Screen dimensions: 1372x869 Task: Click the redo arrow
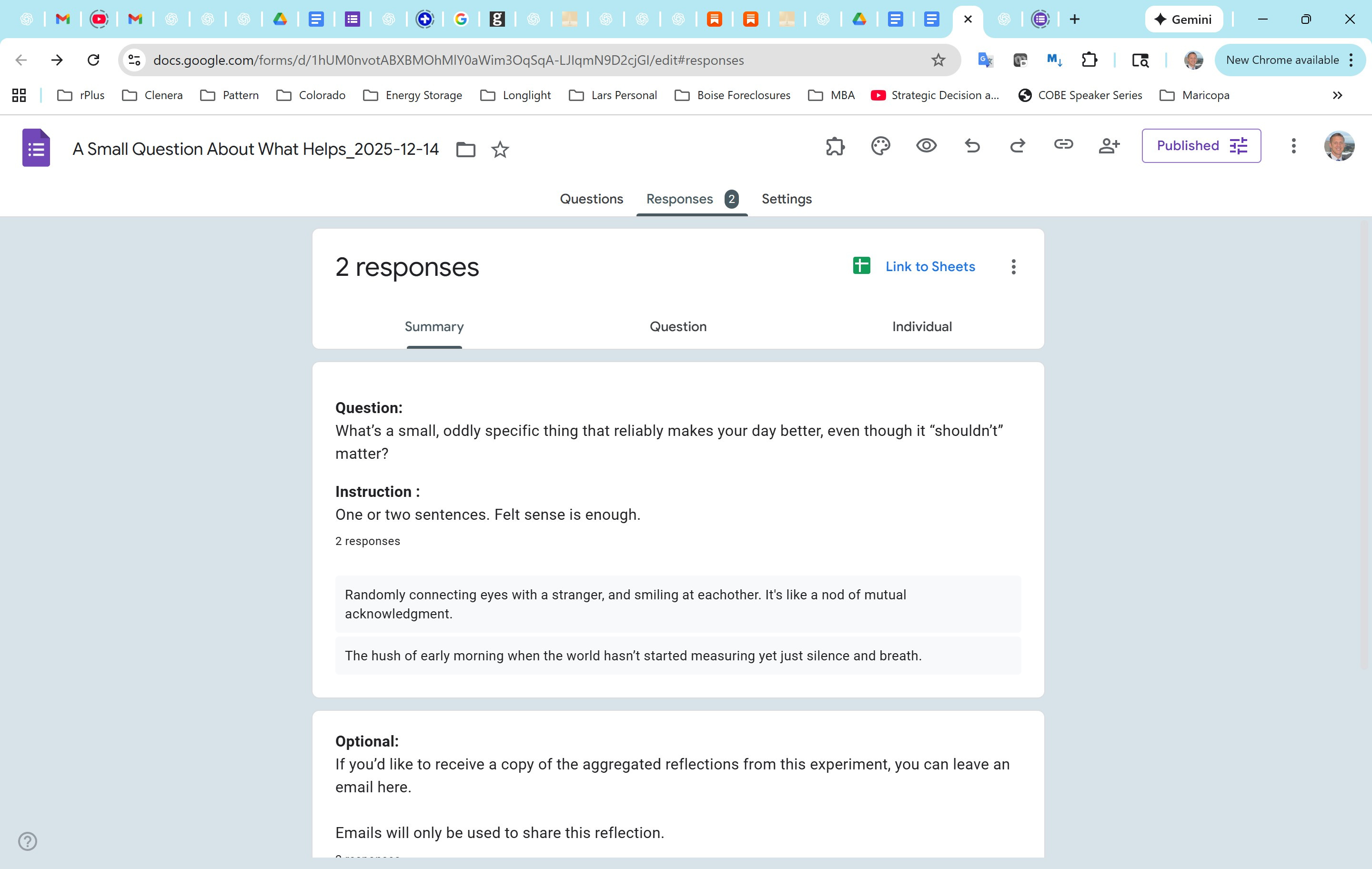coord(1018,146)
